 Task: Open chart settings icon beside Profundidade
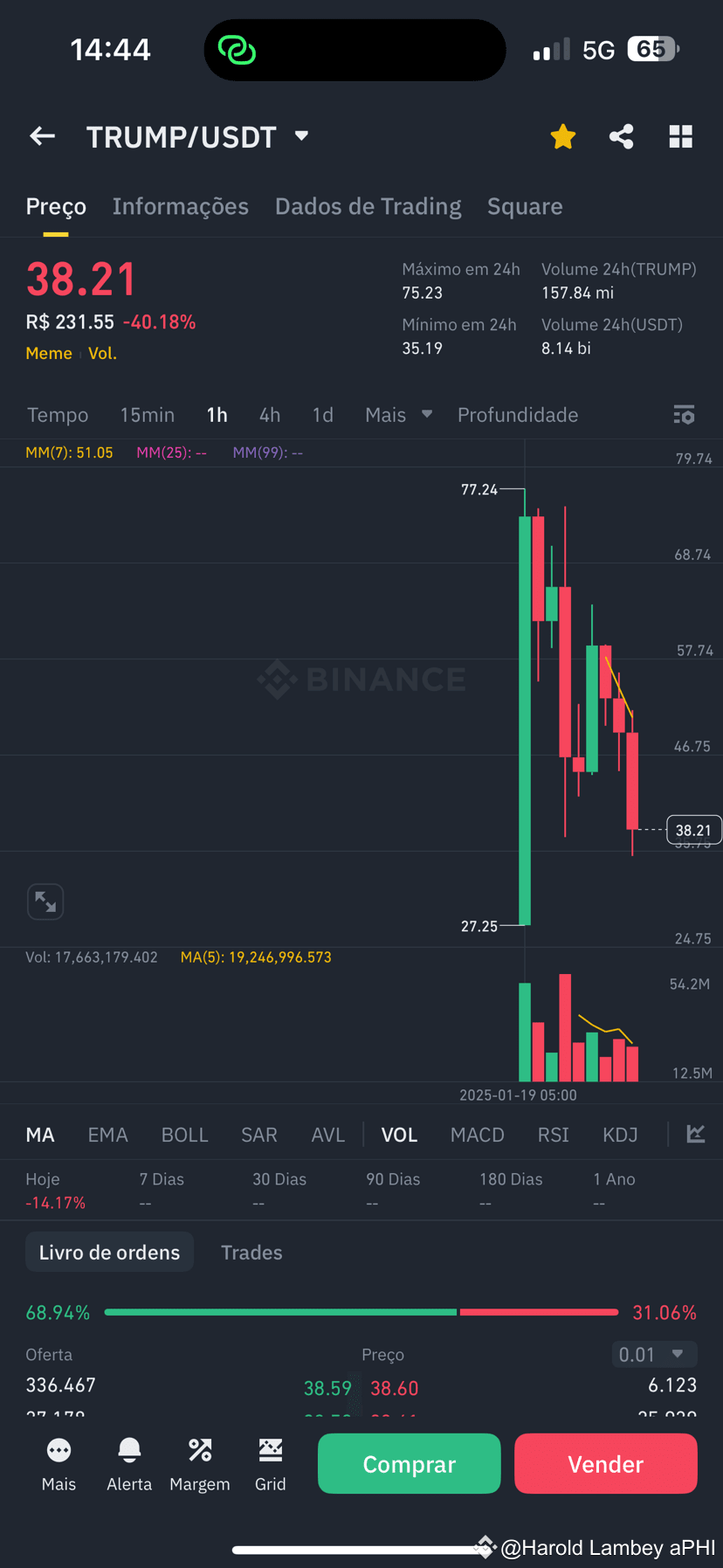pyautogui.click(x=684, y=415)
